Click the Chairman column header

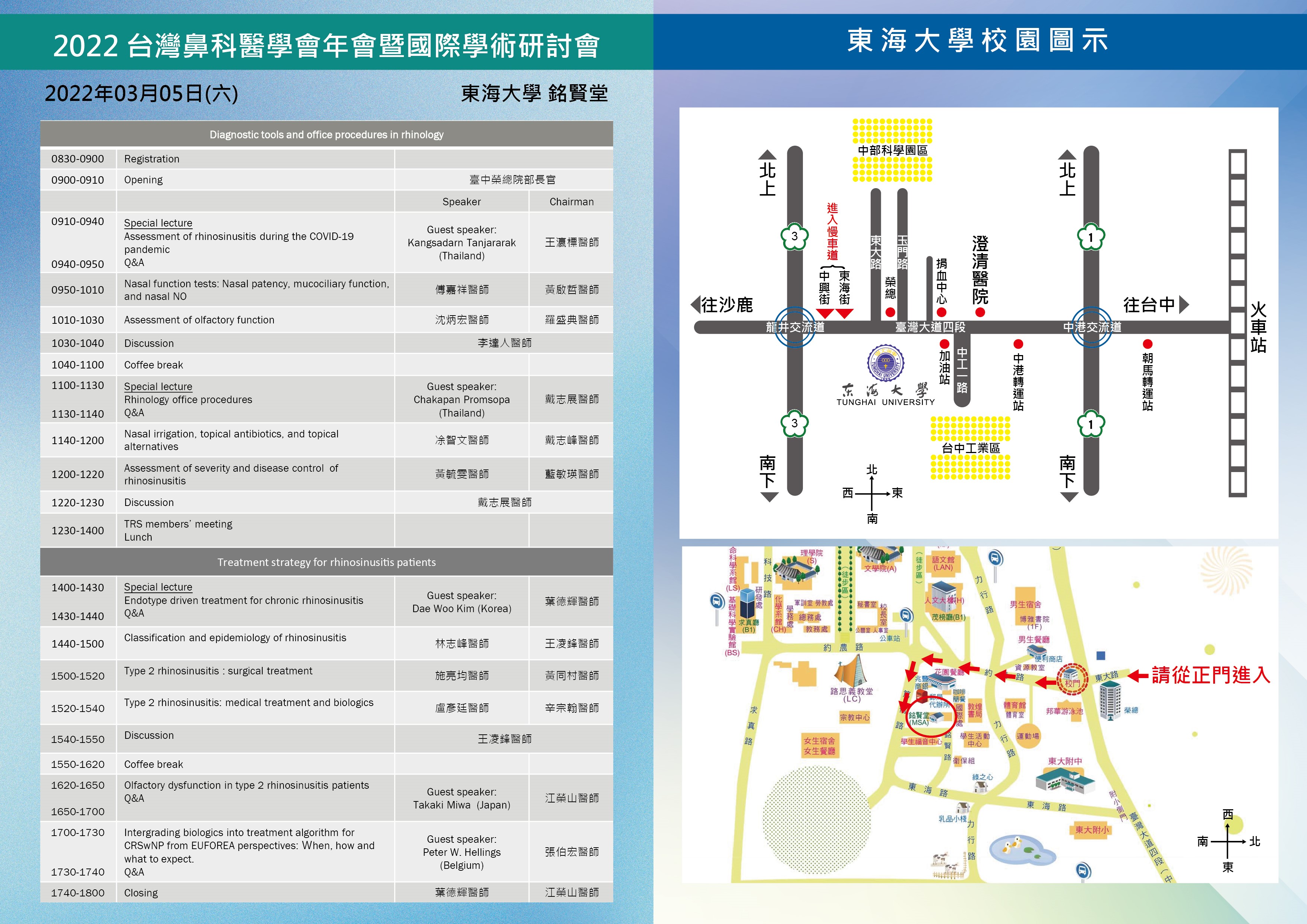[x=572, y=202]
